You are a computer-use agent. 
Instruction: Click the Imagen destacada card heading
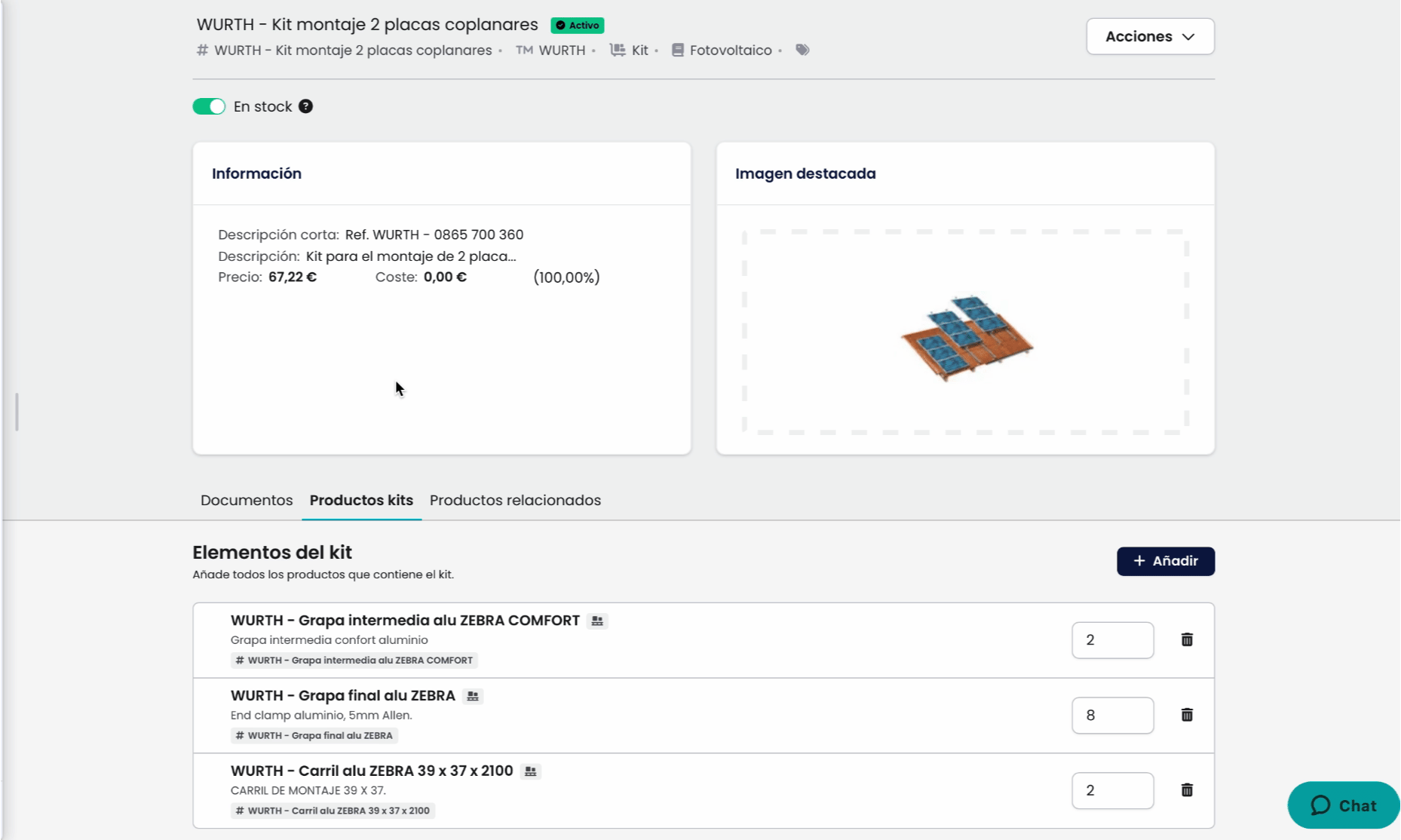coord(805,173)
